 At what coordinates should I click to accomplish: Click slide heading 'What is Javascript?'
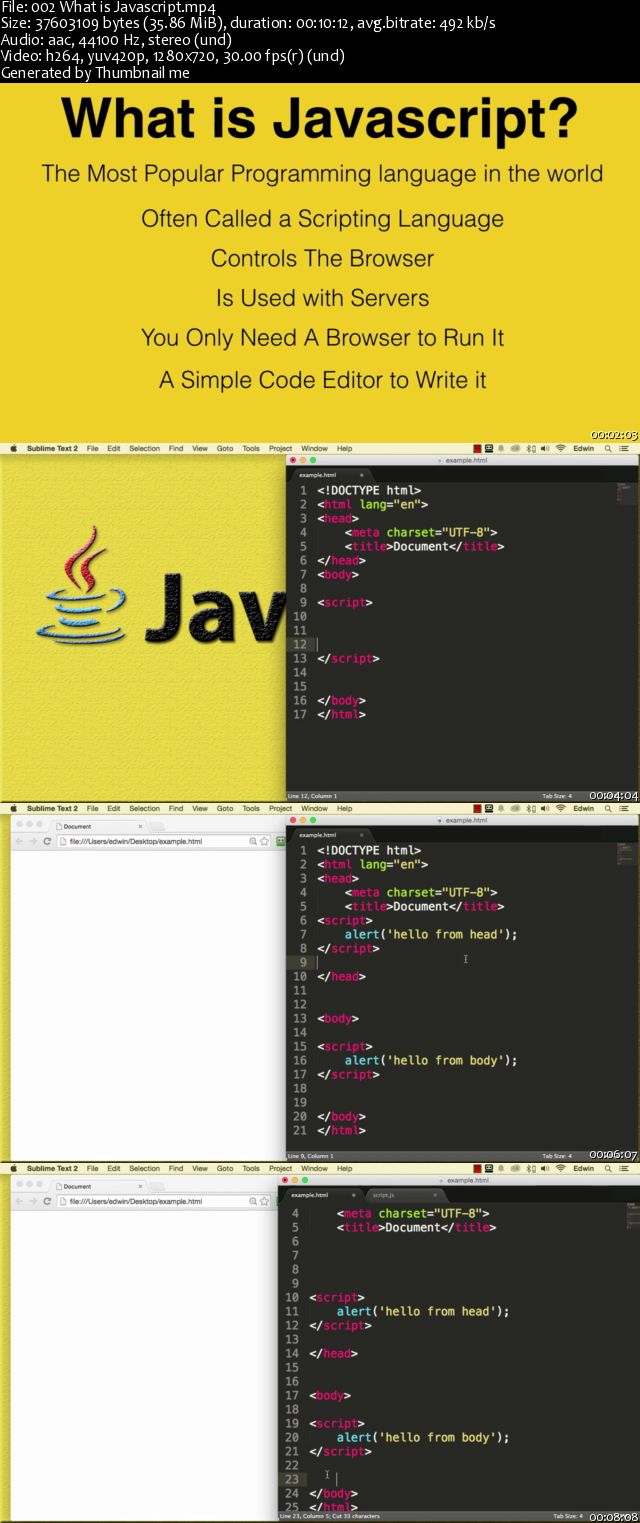pos(320,121)
